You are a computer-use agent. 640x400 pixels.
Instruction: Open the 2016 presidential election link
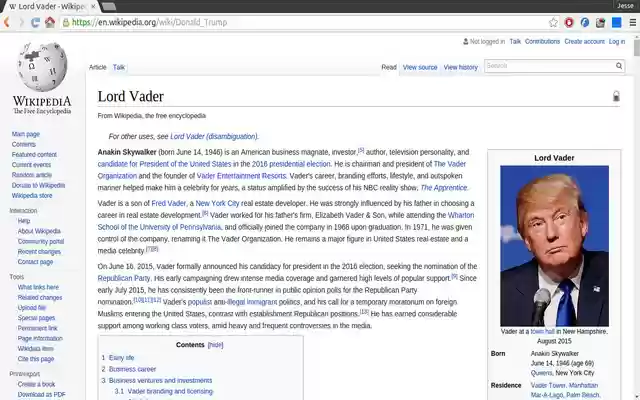[291, 164]
